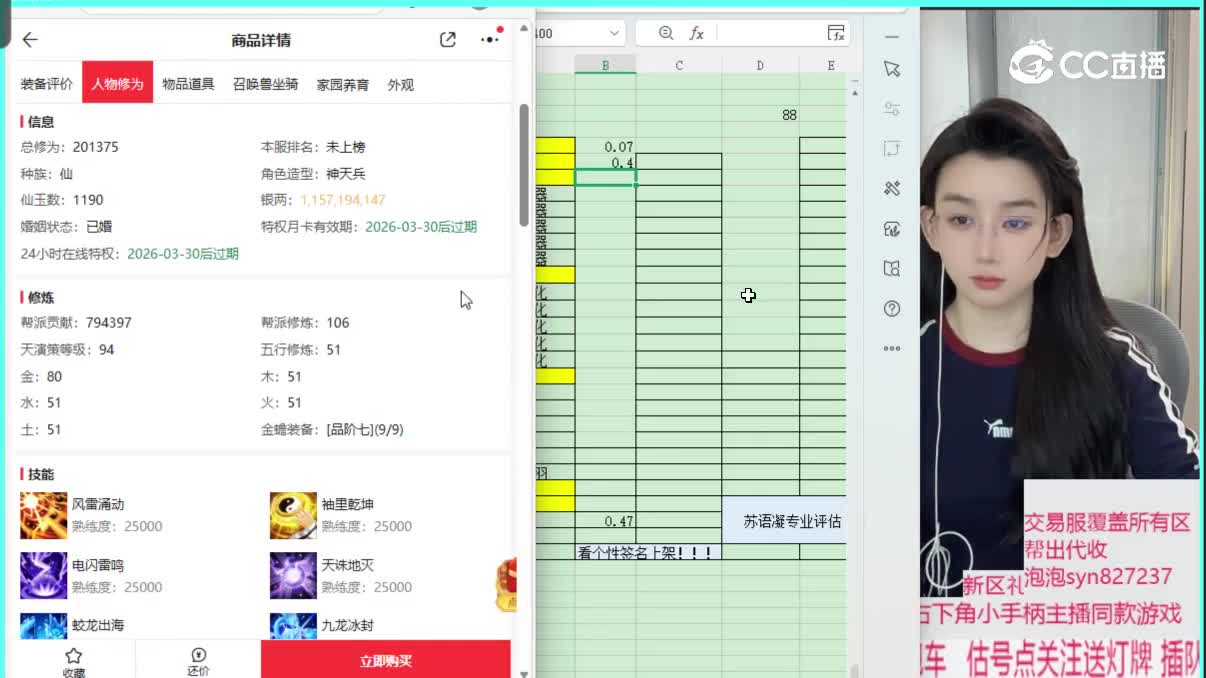The image size is (1206, 678).
Task: Switch to the 外观 tab
Action: [x=401, y=84]
